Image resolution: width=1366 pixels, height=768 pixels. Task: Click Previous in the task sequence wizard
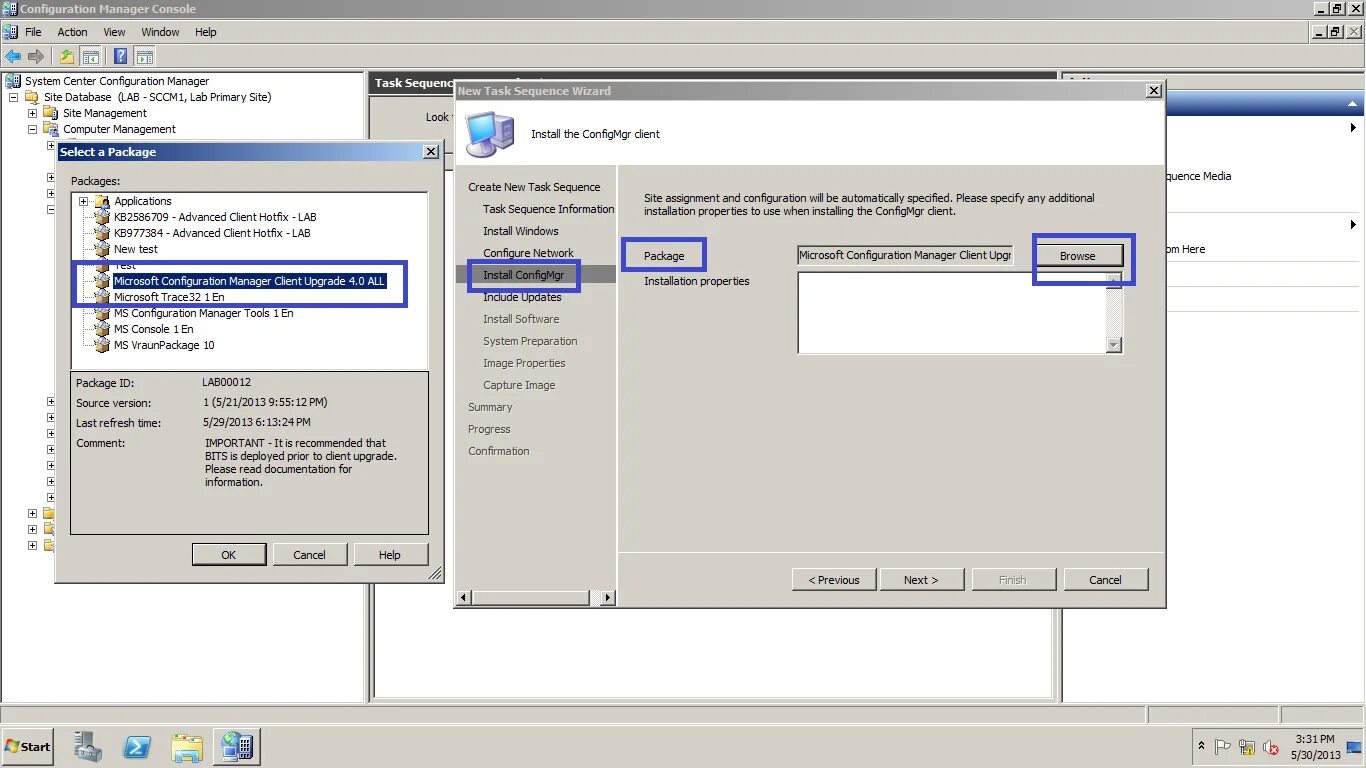pyautogui.click(x=834, y=580)
